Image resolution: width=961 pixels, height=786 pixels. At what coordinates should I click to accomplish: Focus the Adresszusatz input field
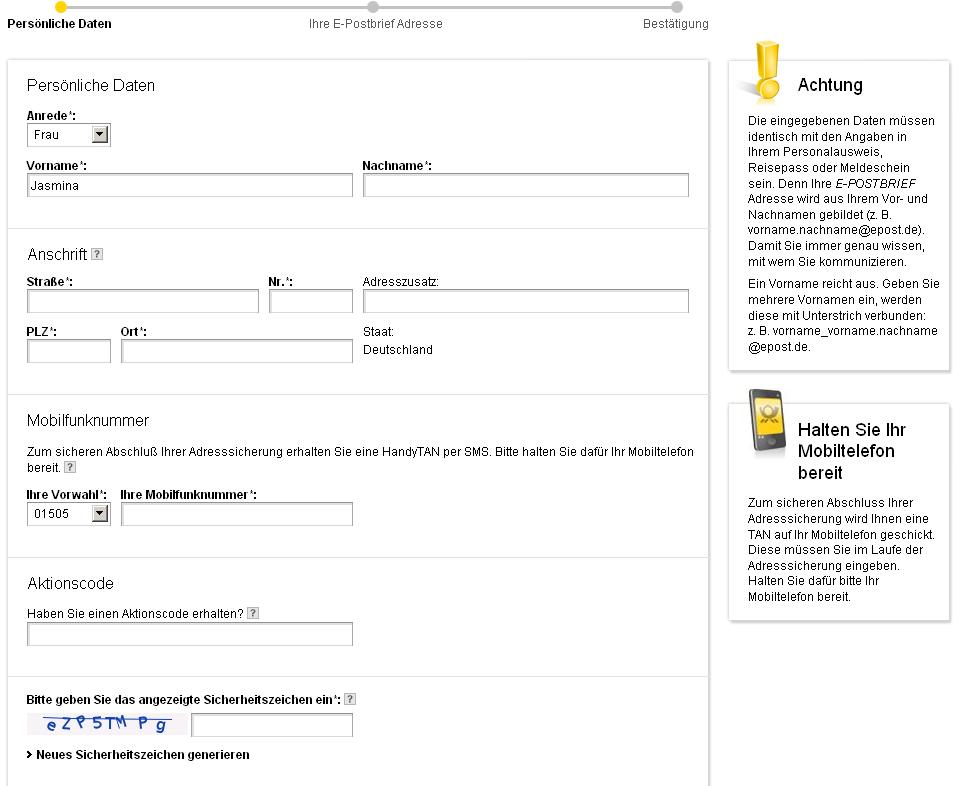coord(526,301)
